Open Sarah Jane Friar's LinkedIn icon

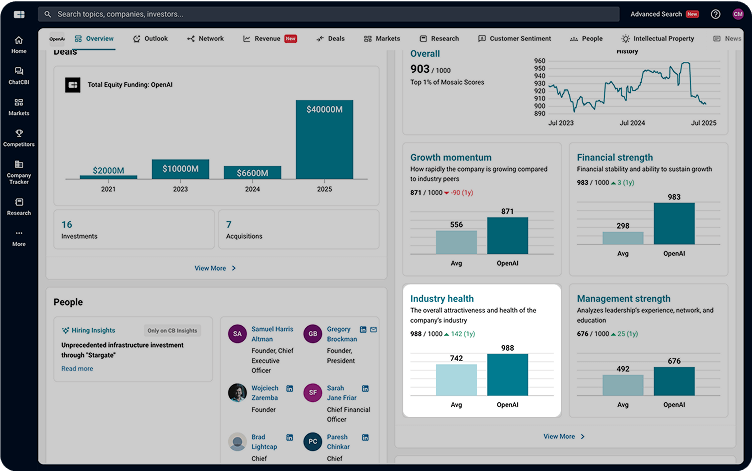click(x=364, y=388)
